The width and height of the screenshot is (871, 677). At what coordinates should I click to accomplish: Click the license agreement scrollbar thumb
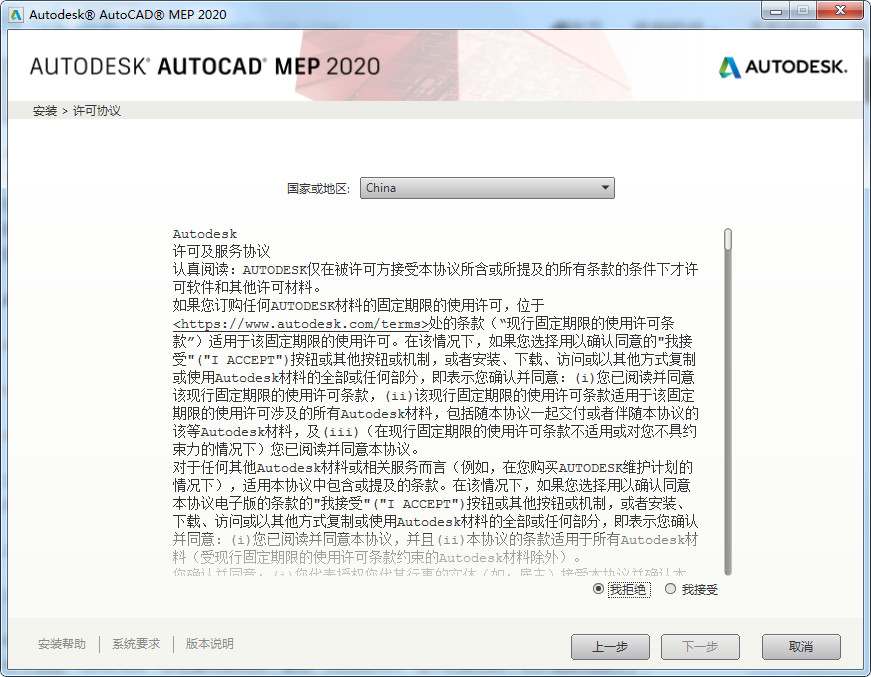[x=728, y=240]
